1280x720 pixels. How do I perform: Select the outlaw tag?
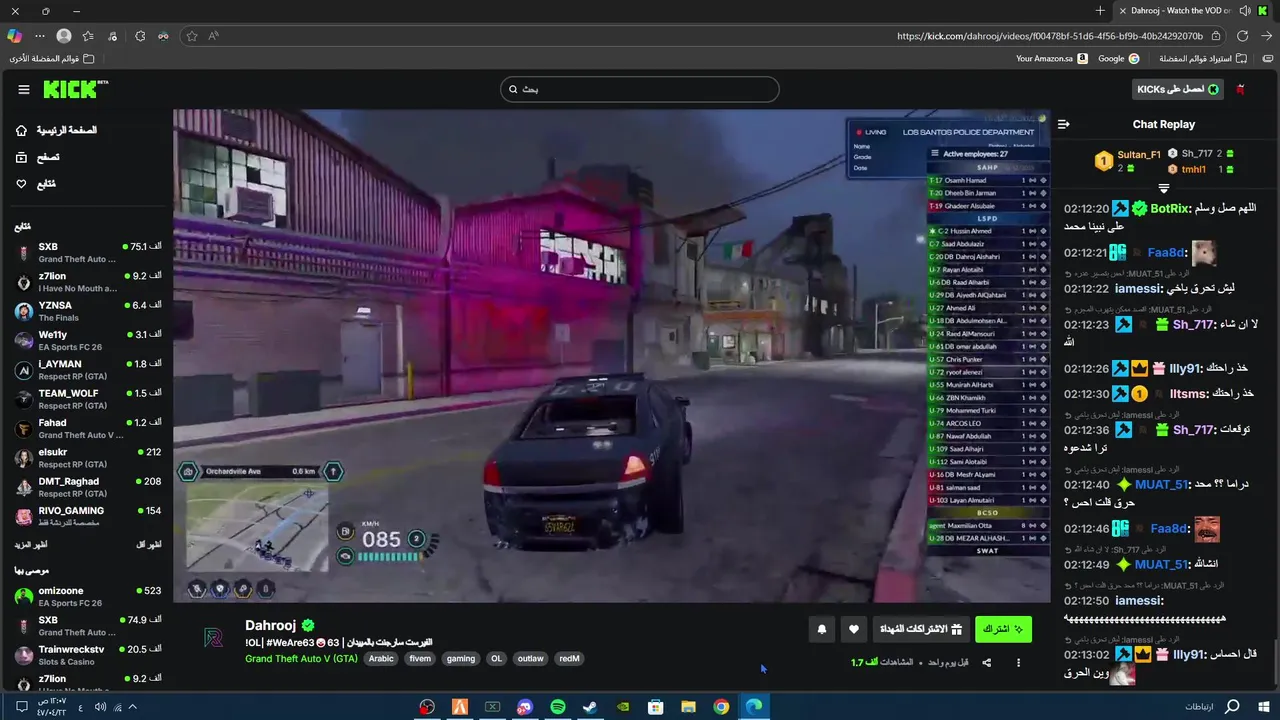(531, 659)
